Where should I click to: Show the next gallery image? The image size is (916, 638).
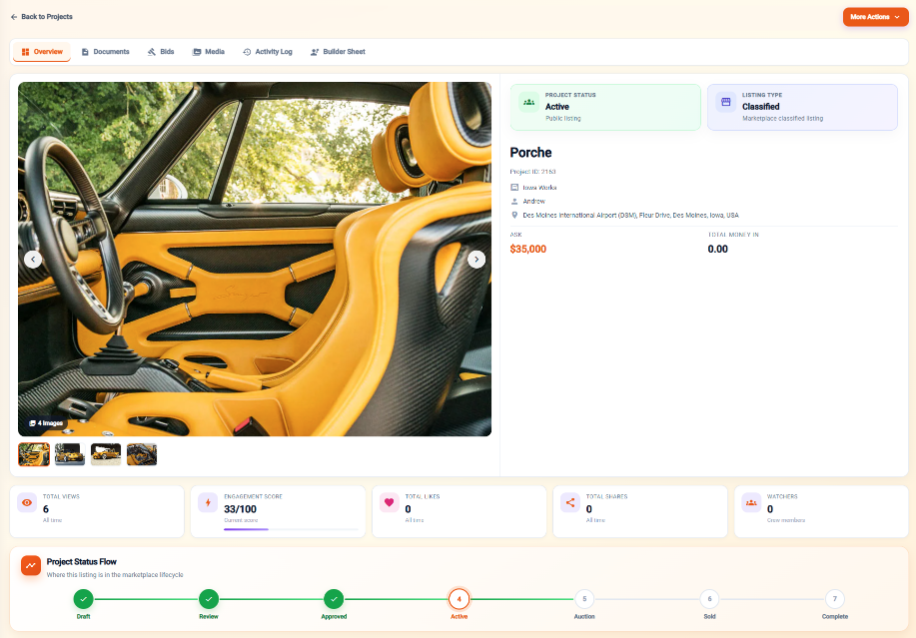point(476,259)
